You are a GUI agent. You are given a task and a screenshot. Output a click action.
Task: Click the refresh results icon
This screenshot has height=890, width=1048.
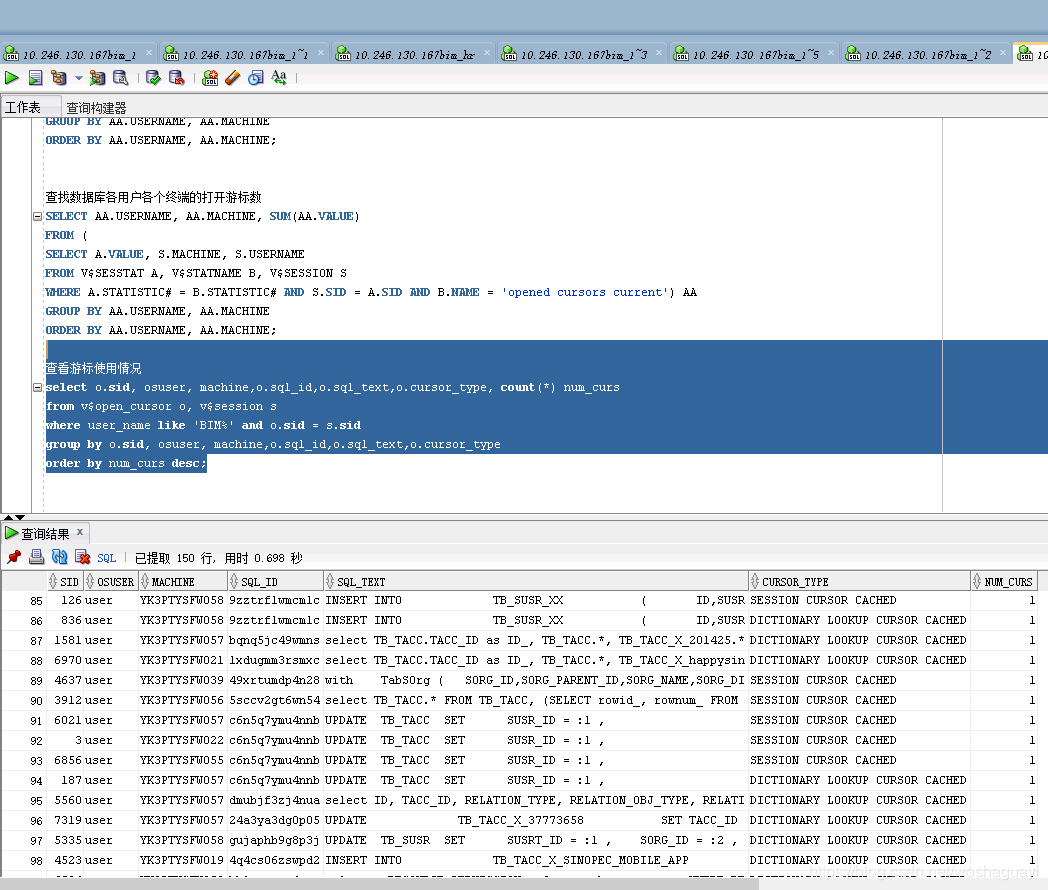click(x=59, y=557)
